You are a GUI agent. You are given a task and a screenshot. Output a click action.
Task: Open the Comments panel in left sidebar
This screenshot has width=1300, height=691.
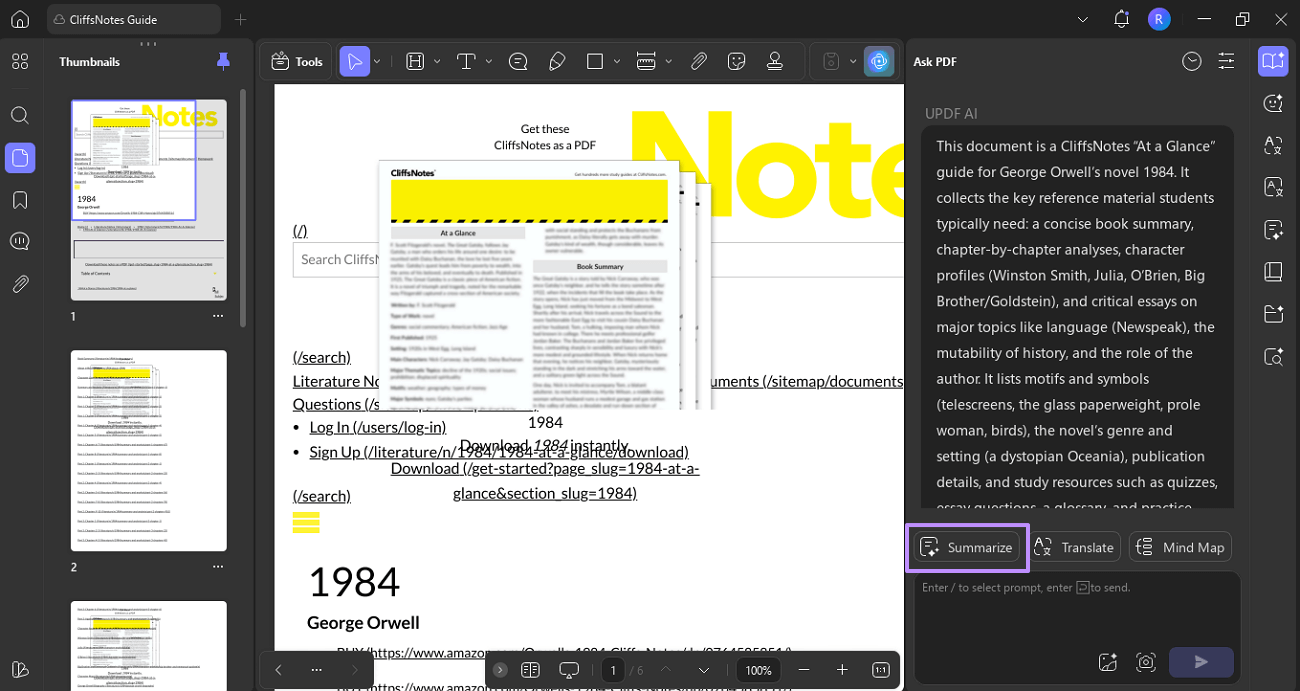[20, 240]
